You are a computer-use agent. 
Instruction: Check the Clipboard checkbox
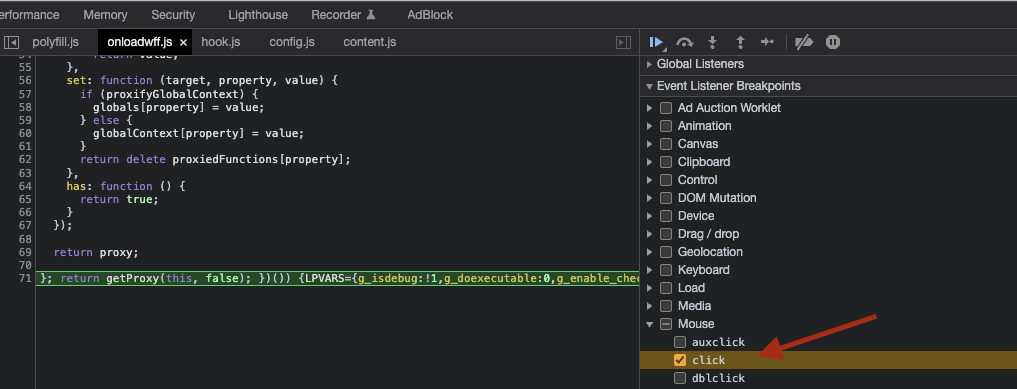point(666,162)
